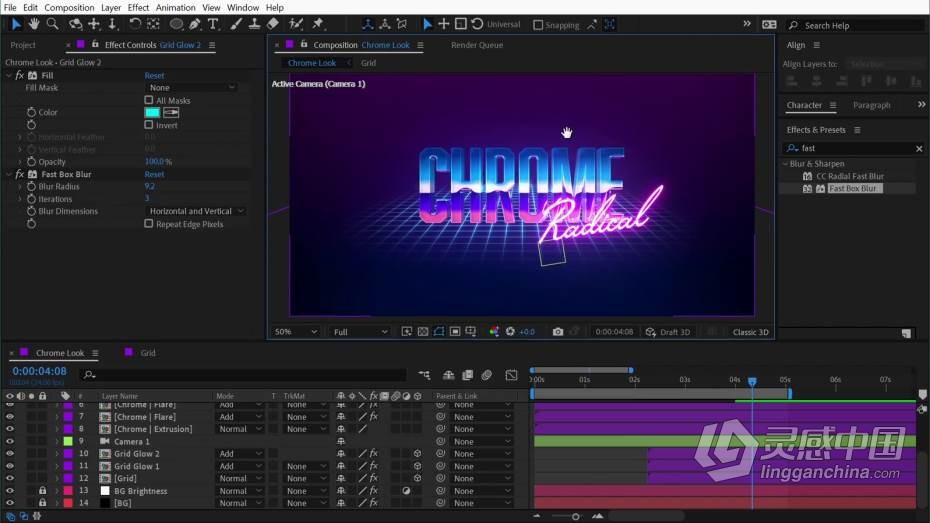Toggle mask and shape path visibility
The image size is (930, 523).
click(x=439, y=332)
